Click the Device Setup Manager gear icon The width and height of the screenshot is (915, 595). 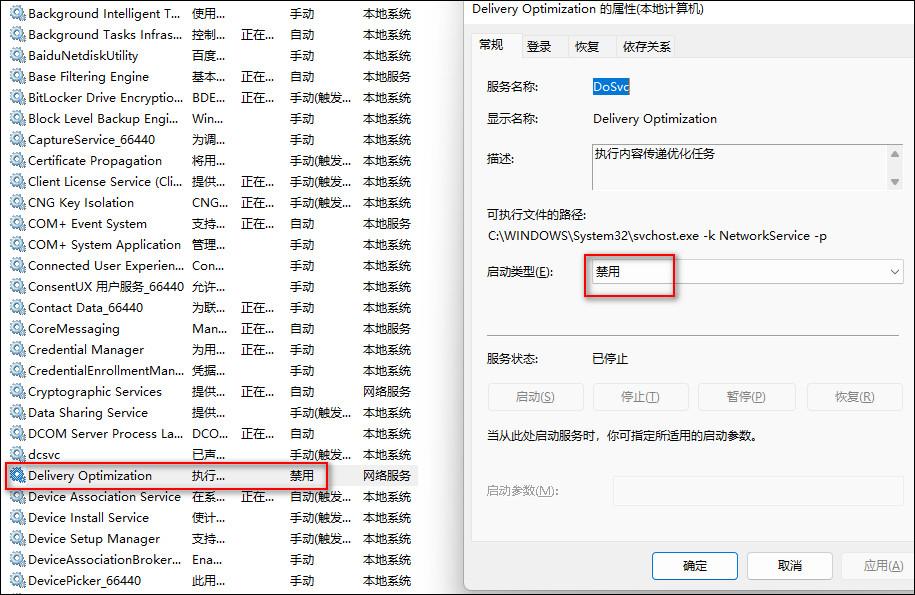click(x=18, y=538)
